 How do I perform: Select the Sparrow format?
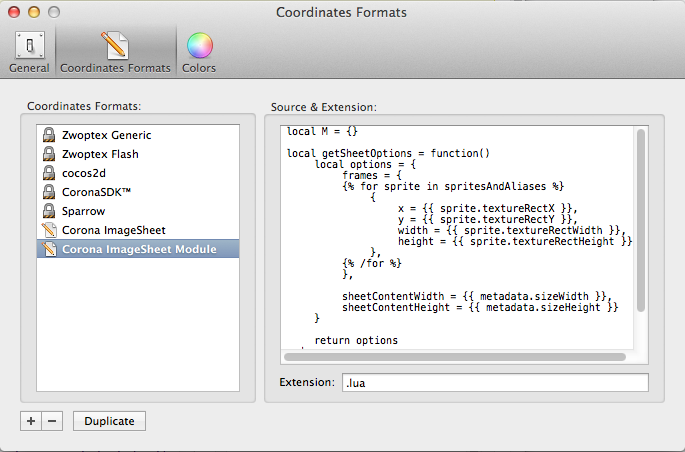(x=138, y=211)
